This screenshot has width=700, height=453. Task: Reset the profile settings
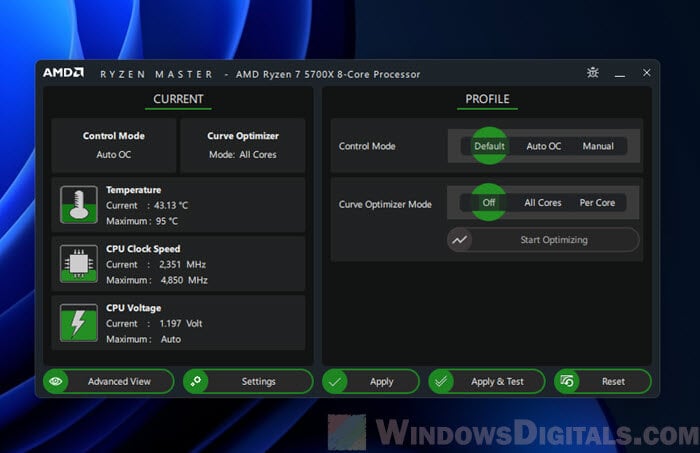pyautogui.click(x=603, y=382)
